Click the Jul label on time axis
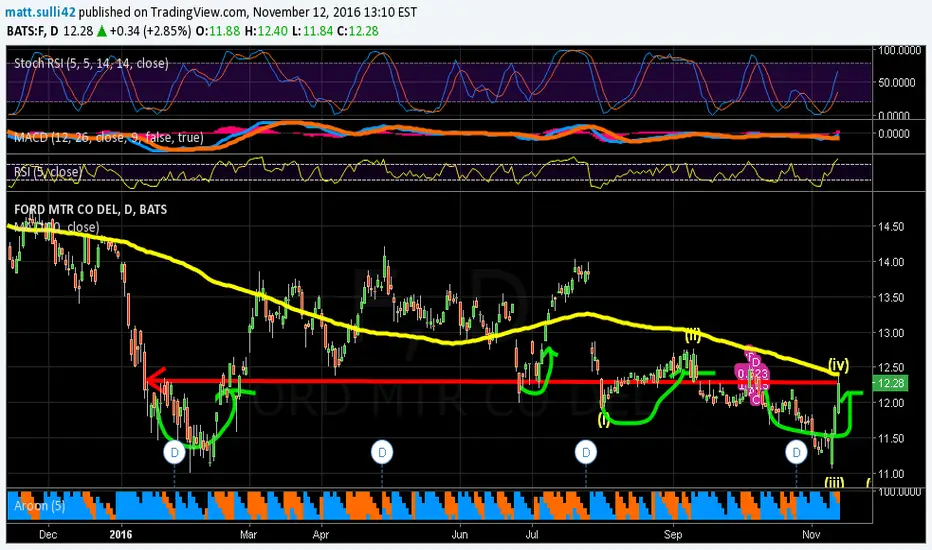Screen dimensions: 932x550 (x=532, y=534)
